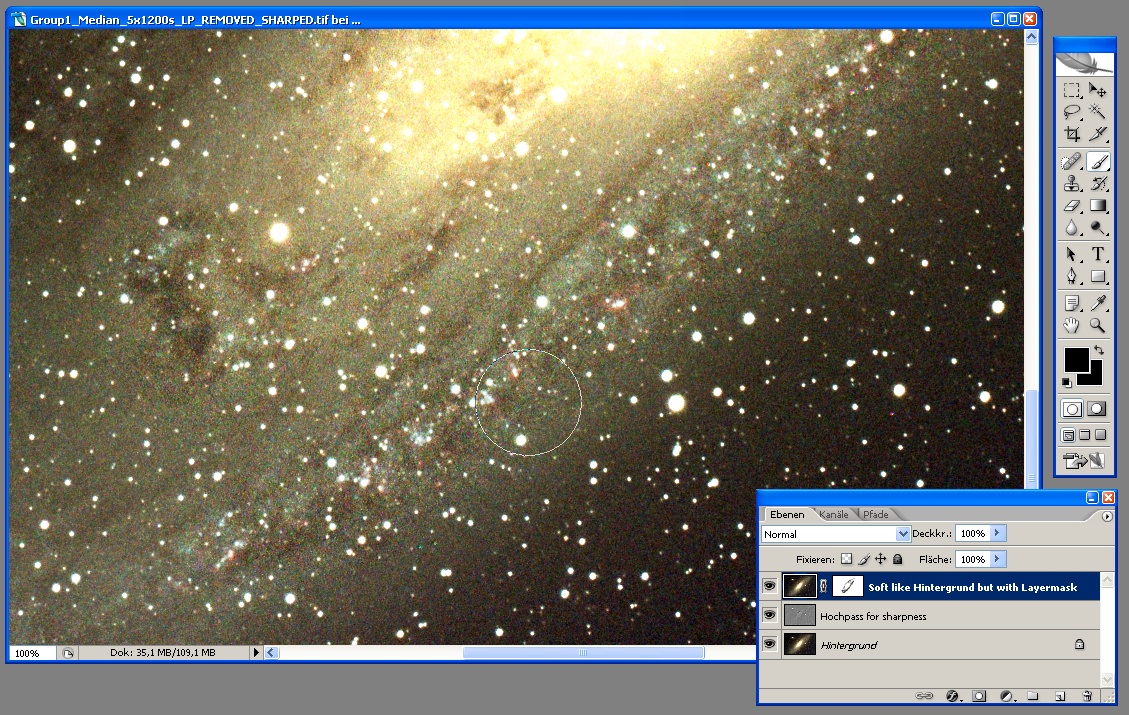
Task: Open the Deckkr. opacity slider arrow
Action: pyautogui.click(x=997, y=533)
